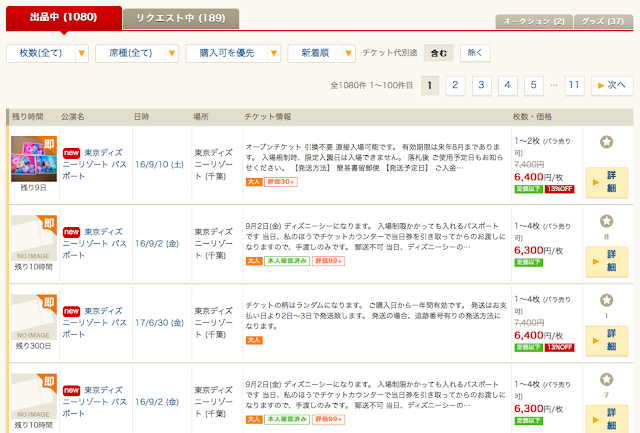Click オープンチケット description text

click(x=375, y=158)
